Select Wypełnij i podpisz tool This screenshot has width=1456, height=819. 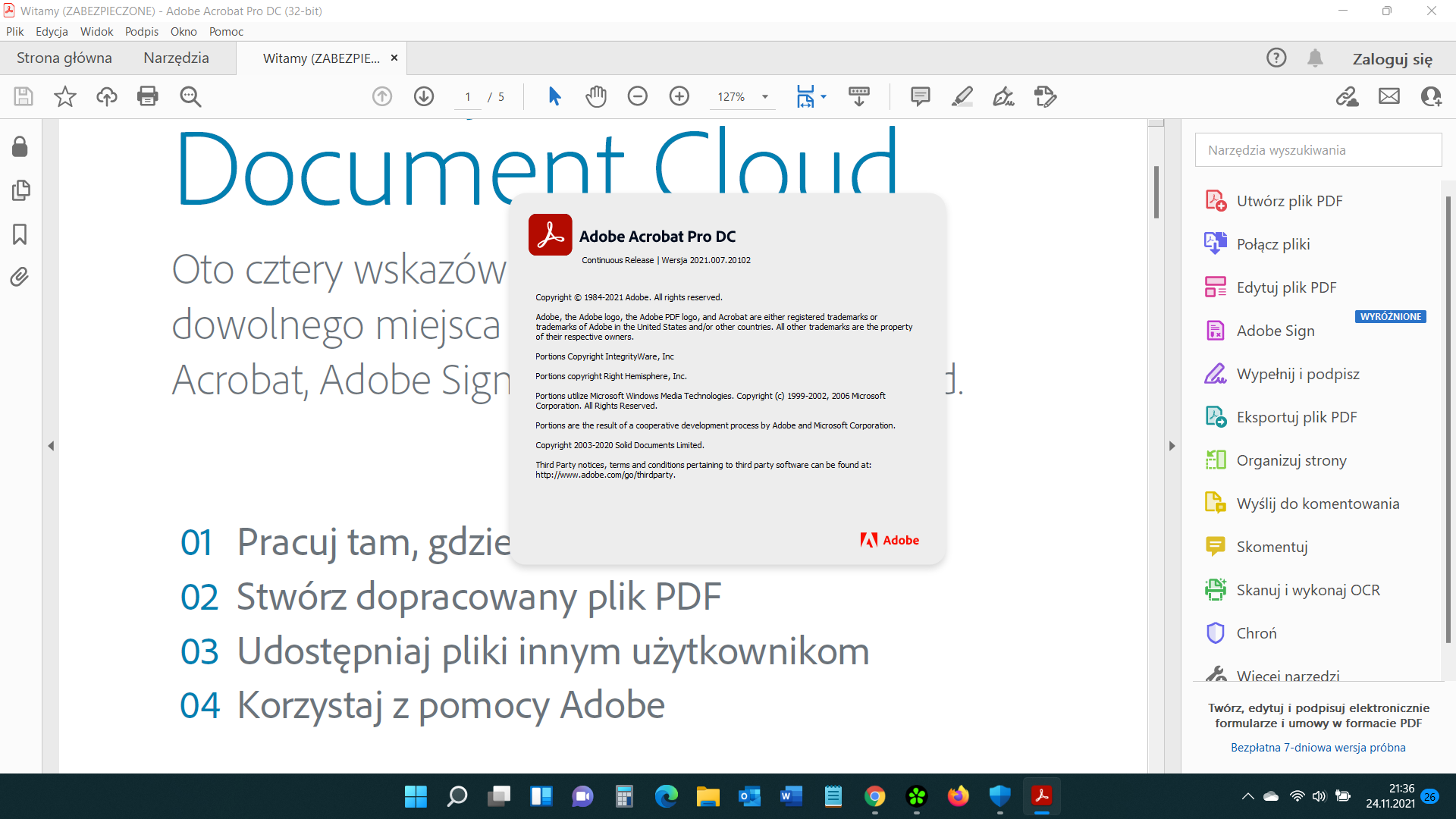pyautogui.click(x=1282, y=374)
